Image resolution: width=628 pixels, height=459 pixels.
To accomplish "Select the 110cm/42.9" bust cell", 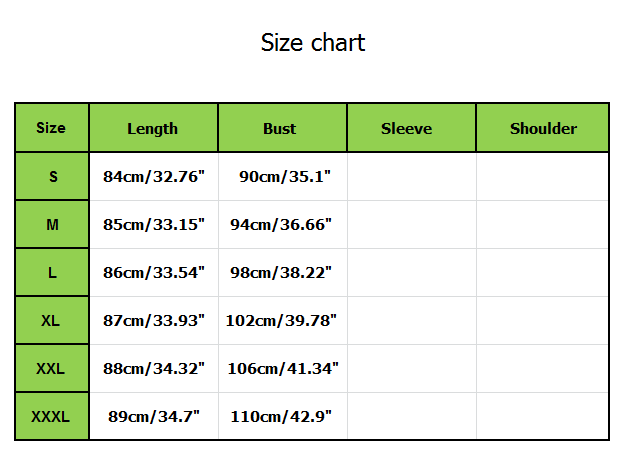I will [x=281, y=416].
